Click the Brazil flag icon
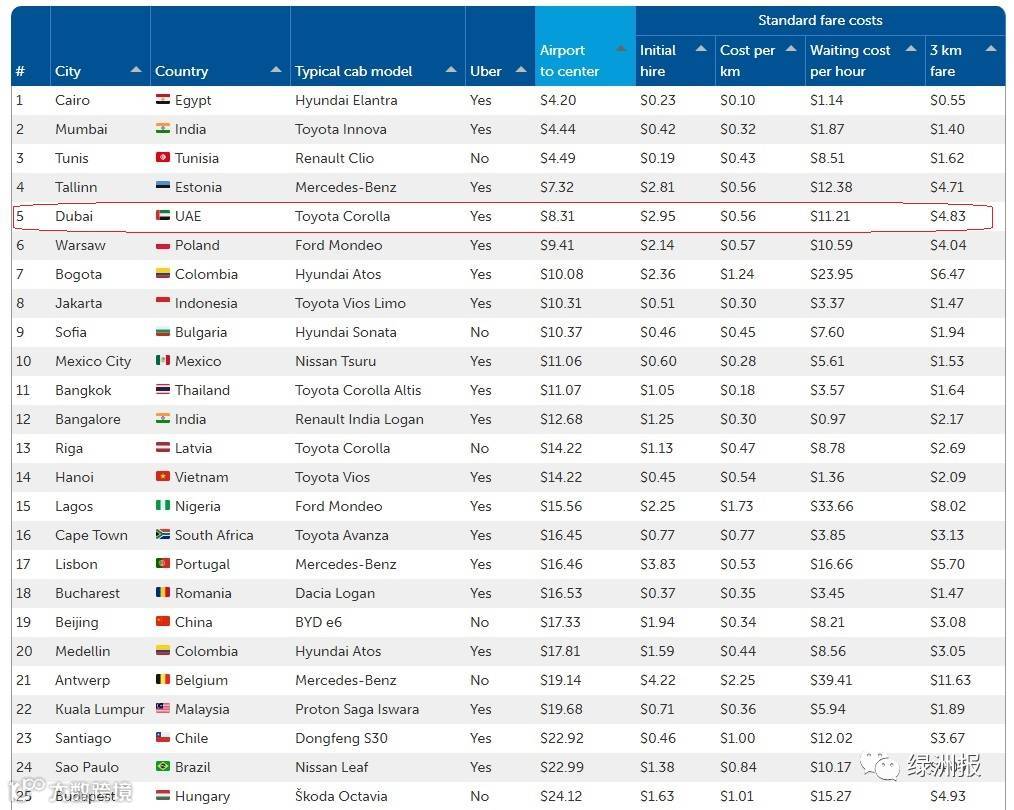The height and width of the screenshot is (810, 1014). [163, 766]
